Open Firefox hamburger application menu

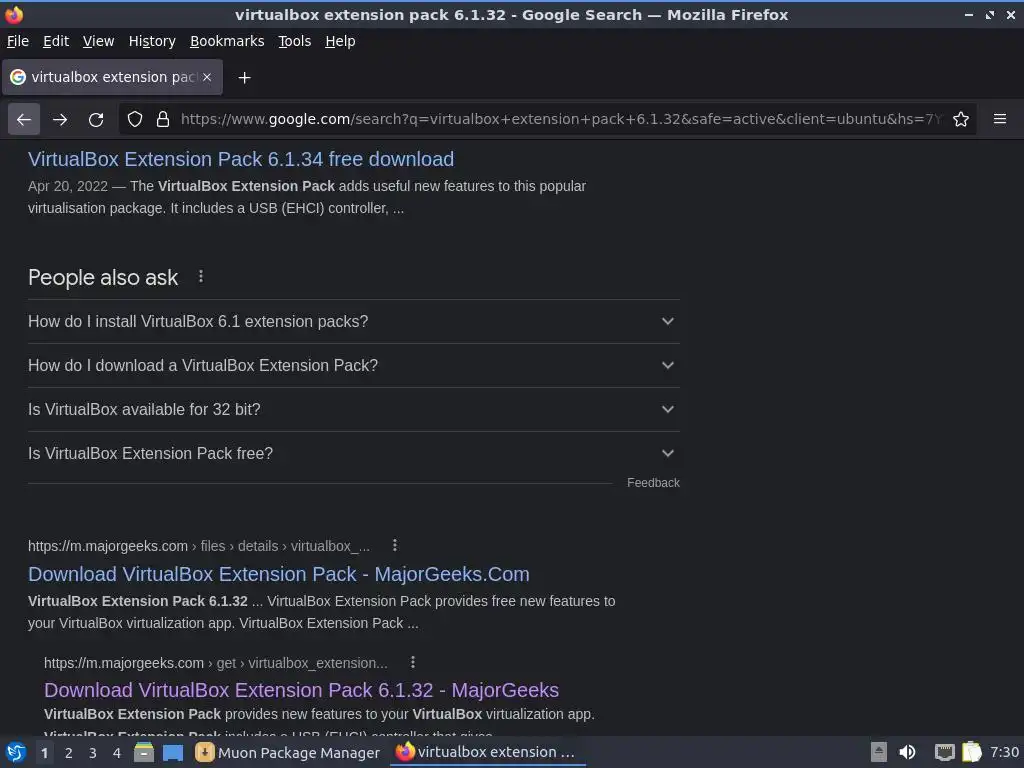point(1000,119)
